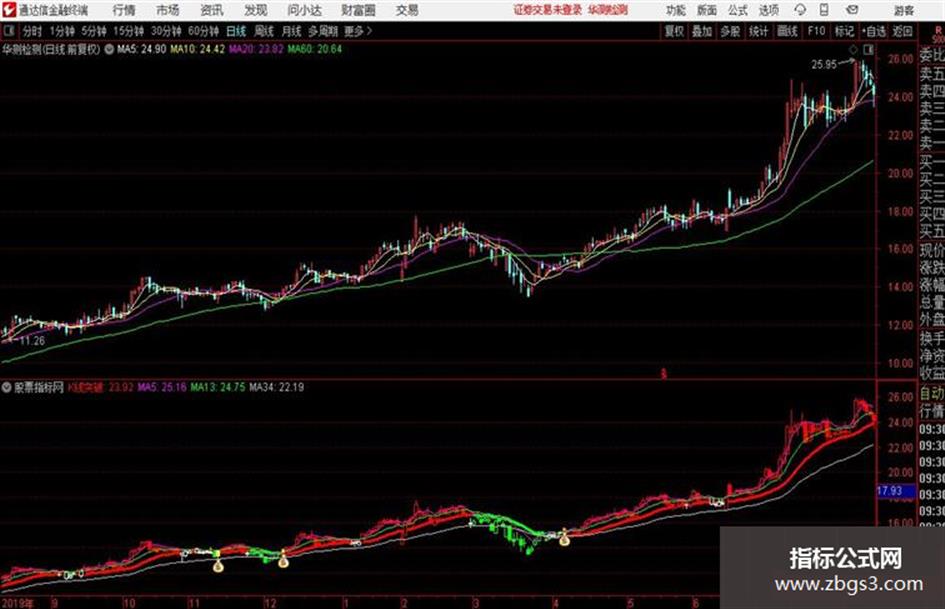
Task: Click the red R marker at right top
Action: 940,30
